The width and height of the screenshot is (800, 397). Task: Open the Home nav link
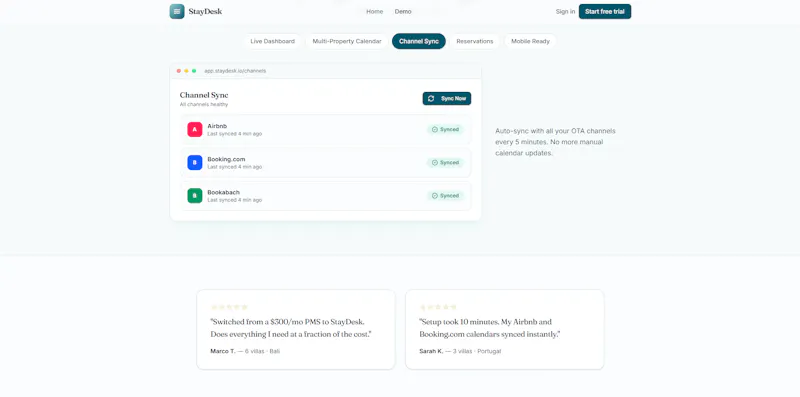coord(374,11)
